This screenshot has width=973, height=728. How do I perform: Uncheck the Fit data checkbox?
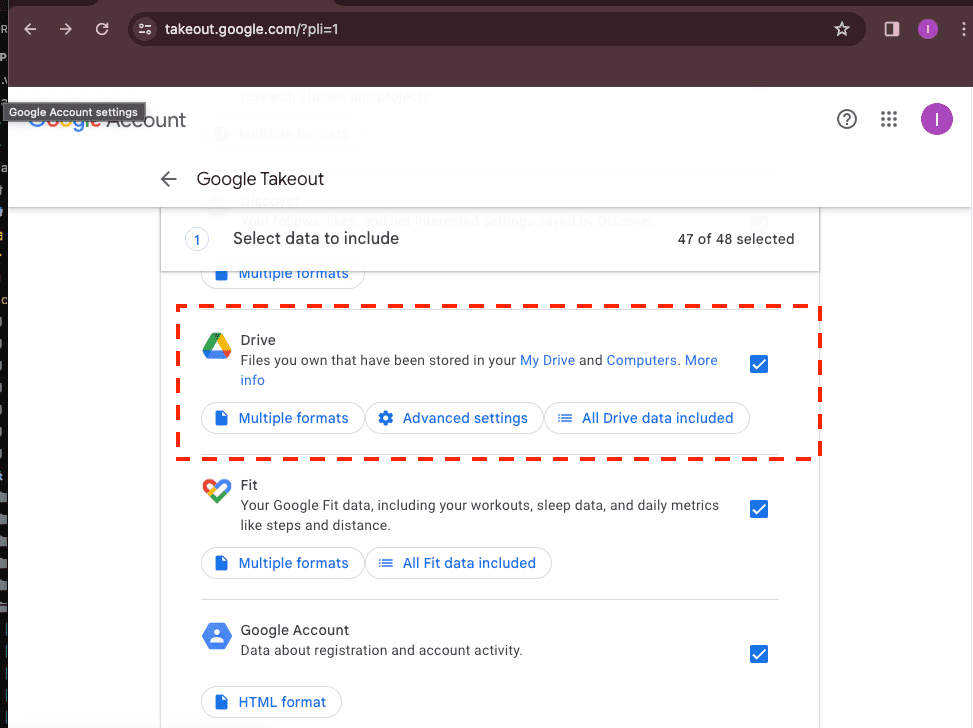[x=758, y=509]
